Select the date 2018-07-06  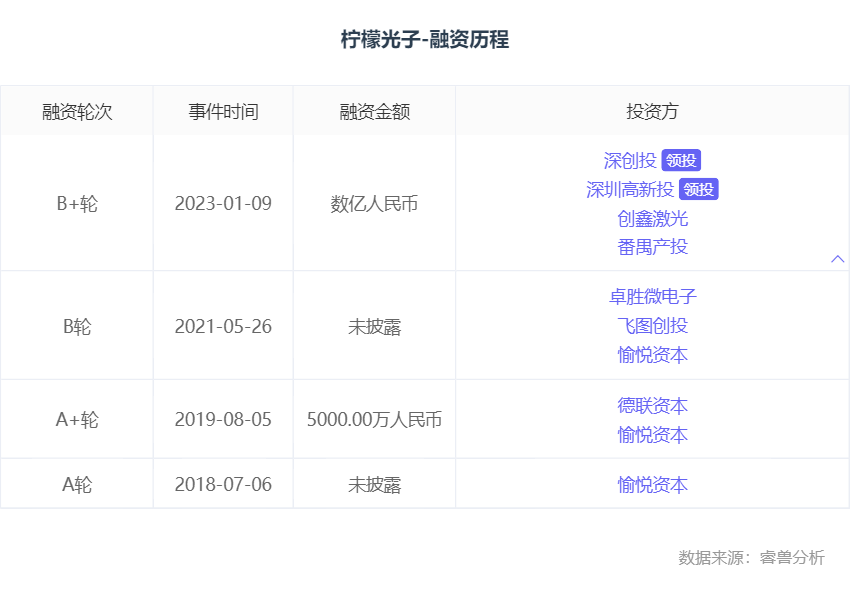pyautogui.click(x=223, y=485)
